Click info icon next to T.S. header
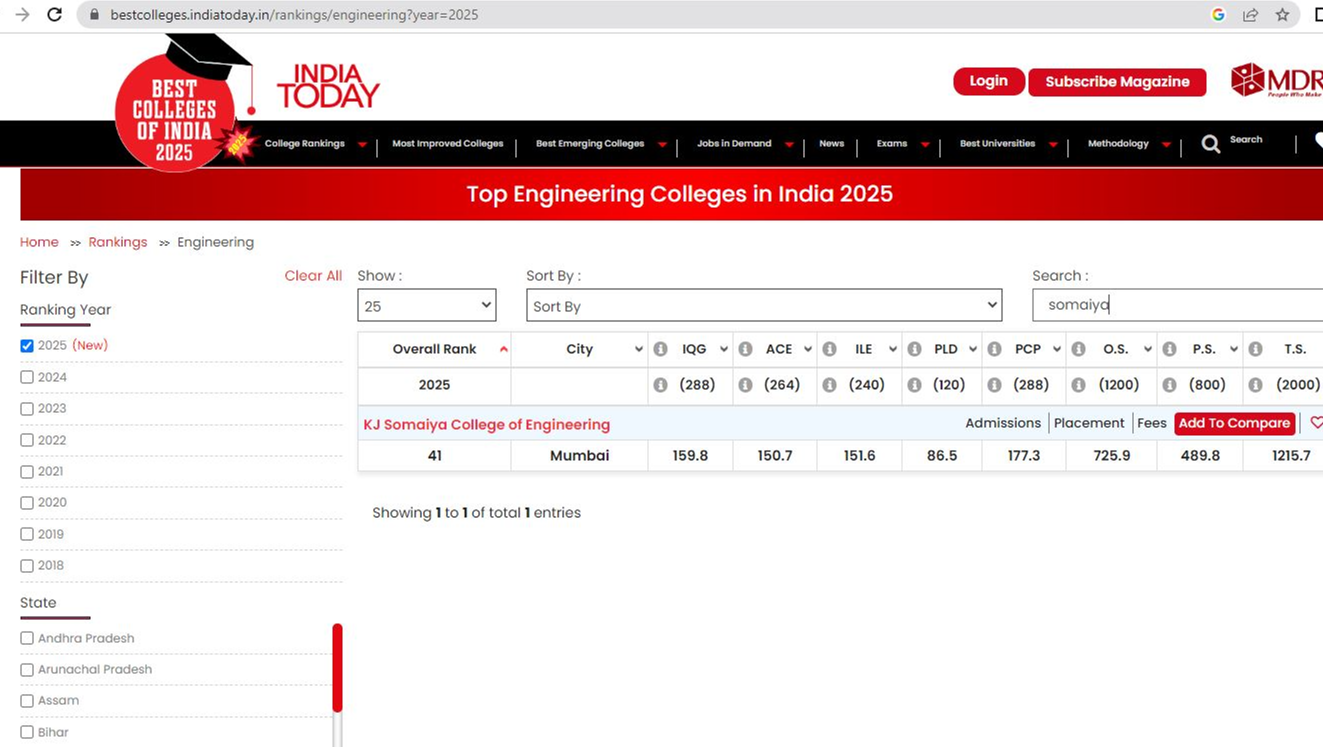 click(1255, 349)
